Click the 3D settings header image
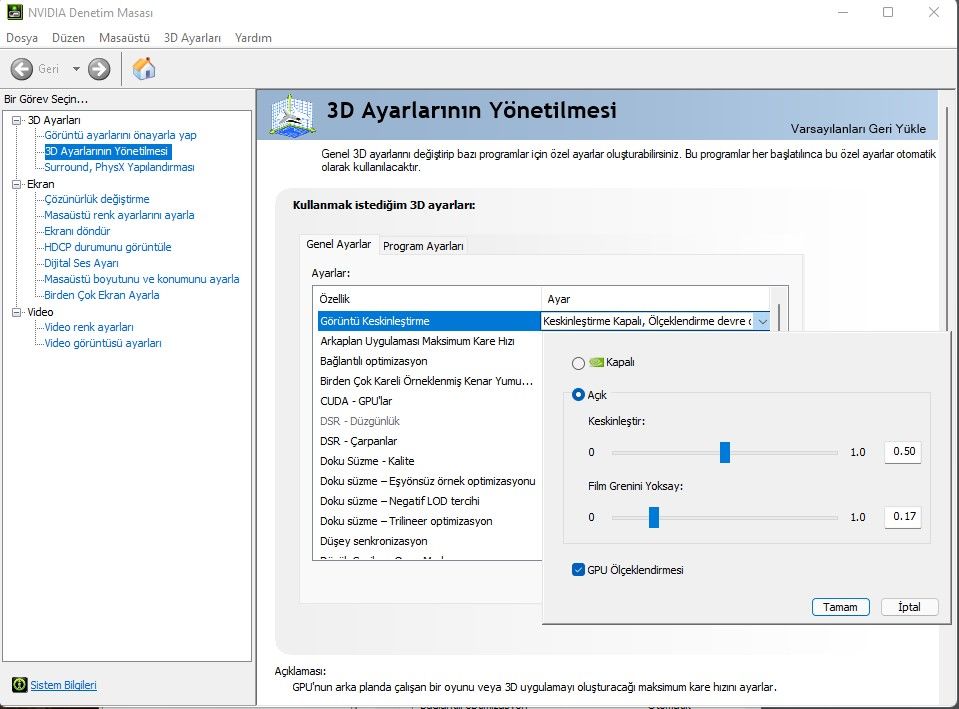This screenshot has width=959, height=709. 292,114
